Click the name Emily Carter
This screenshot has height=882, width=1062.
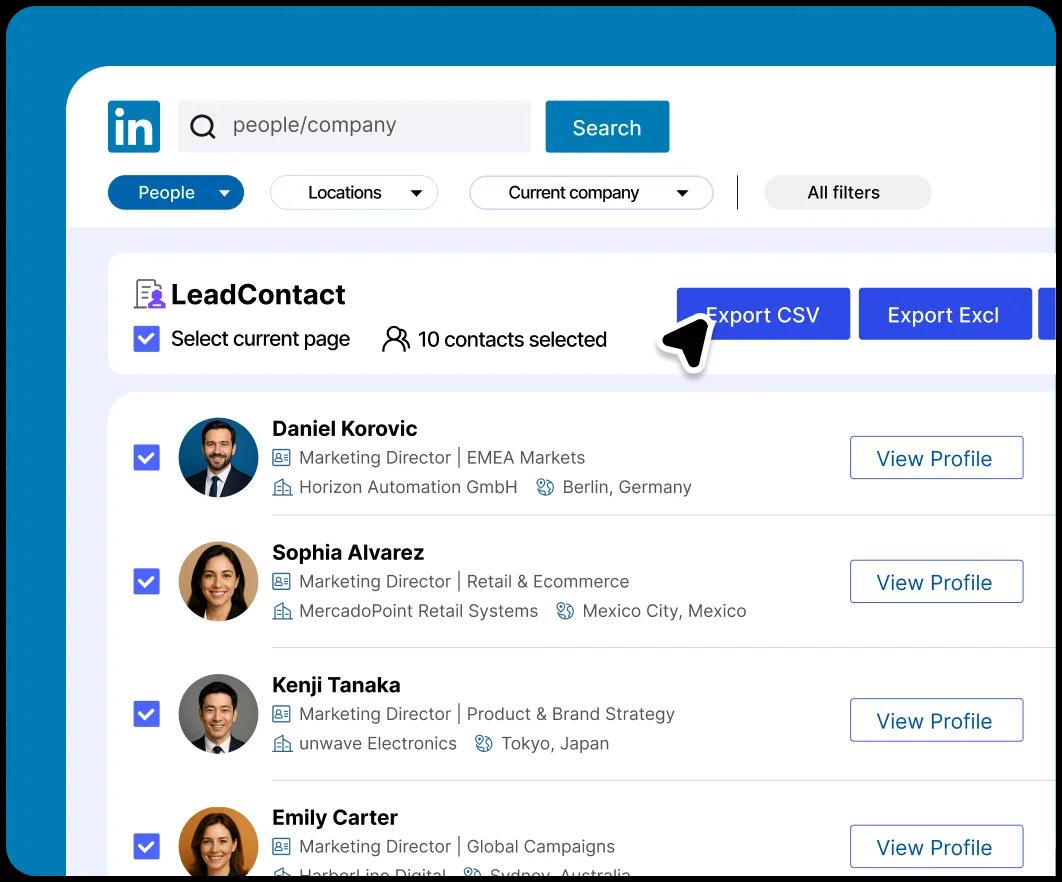335,818
